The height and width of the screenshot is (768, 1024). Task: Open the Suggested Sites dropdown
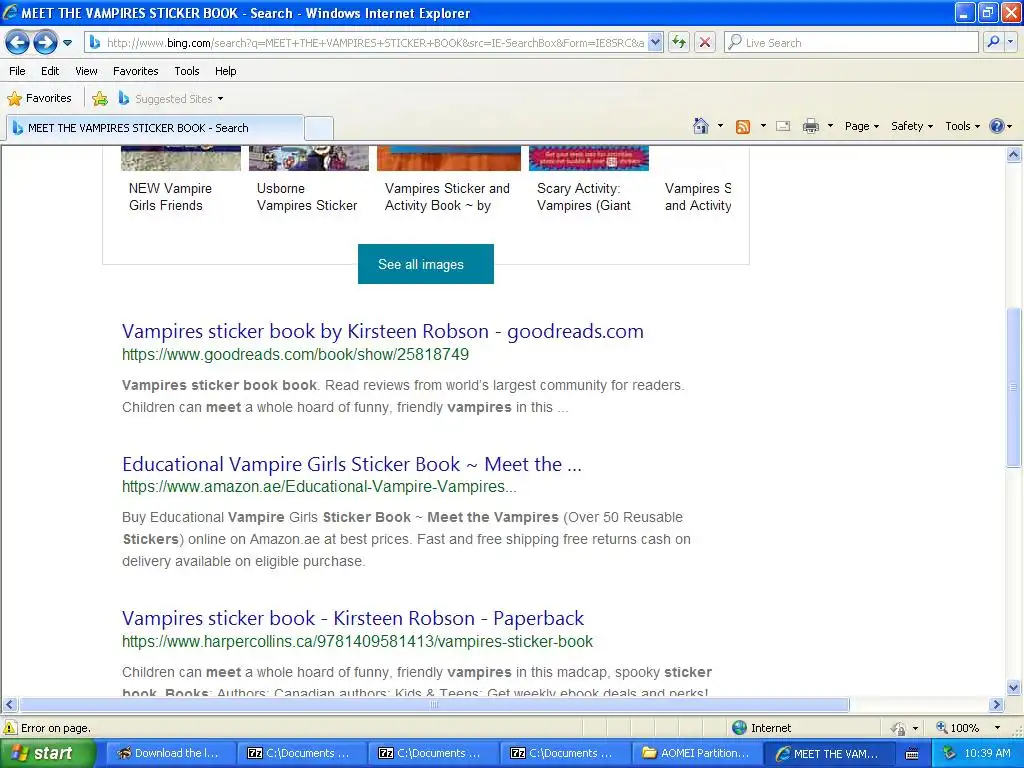coord(171,99)
